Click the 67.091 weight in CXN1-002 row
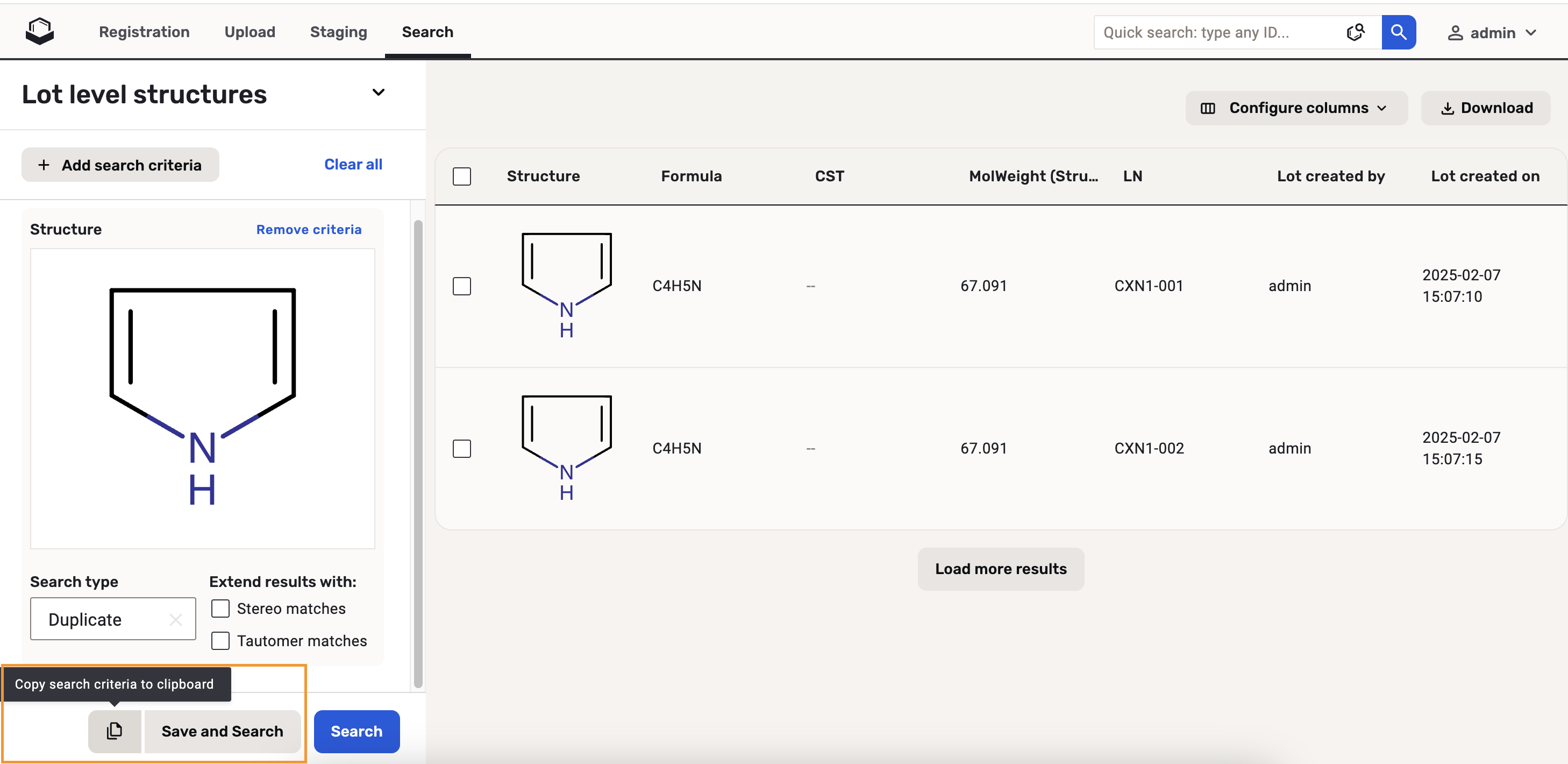This screenshot has width=1568, height=764. coord(983,448)
